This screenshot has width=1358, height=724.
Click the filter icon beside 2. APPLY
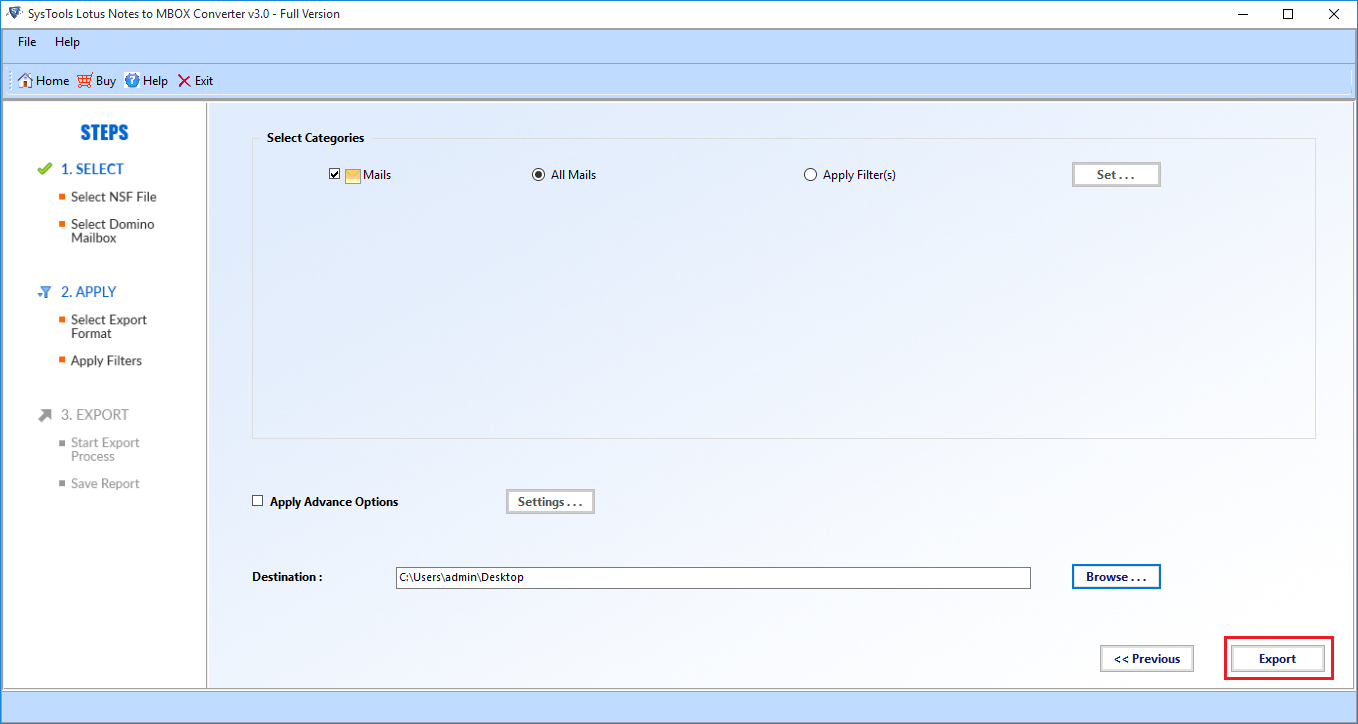pyautogui.click(x=44, y=292)
